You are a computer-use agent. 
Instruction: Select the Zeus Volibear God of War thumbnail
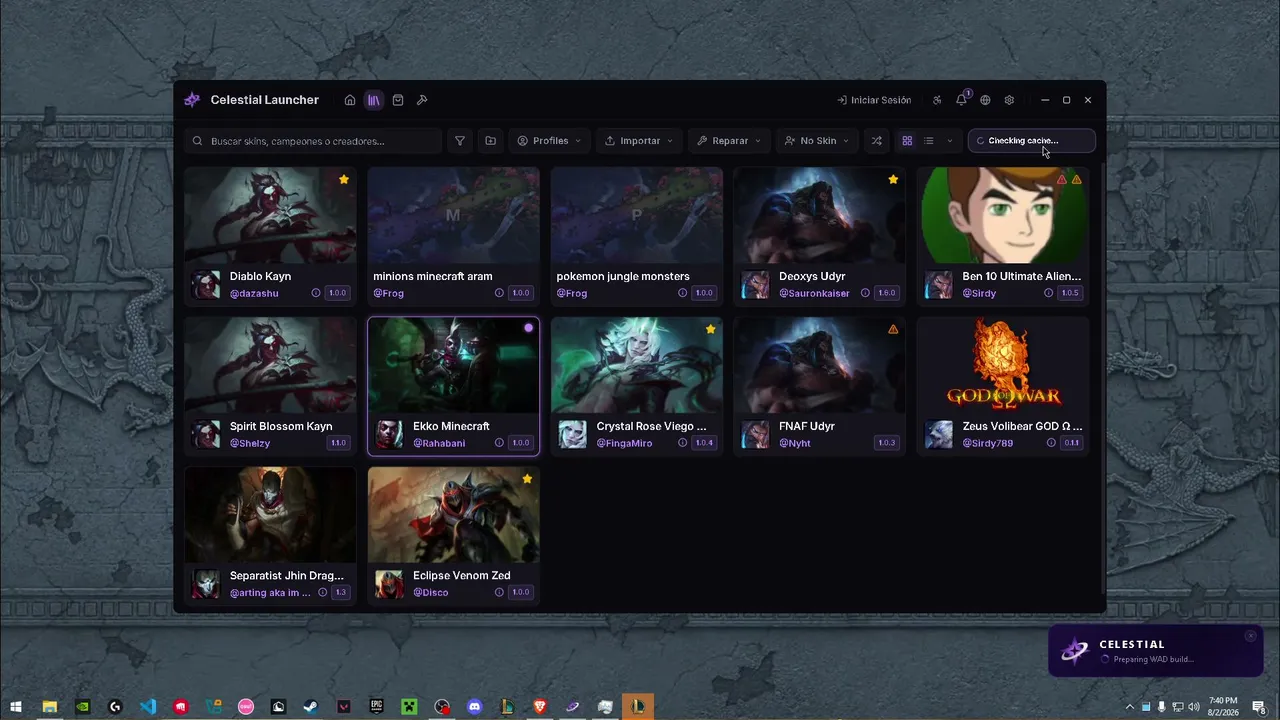coord(1003,365)
